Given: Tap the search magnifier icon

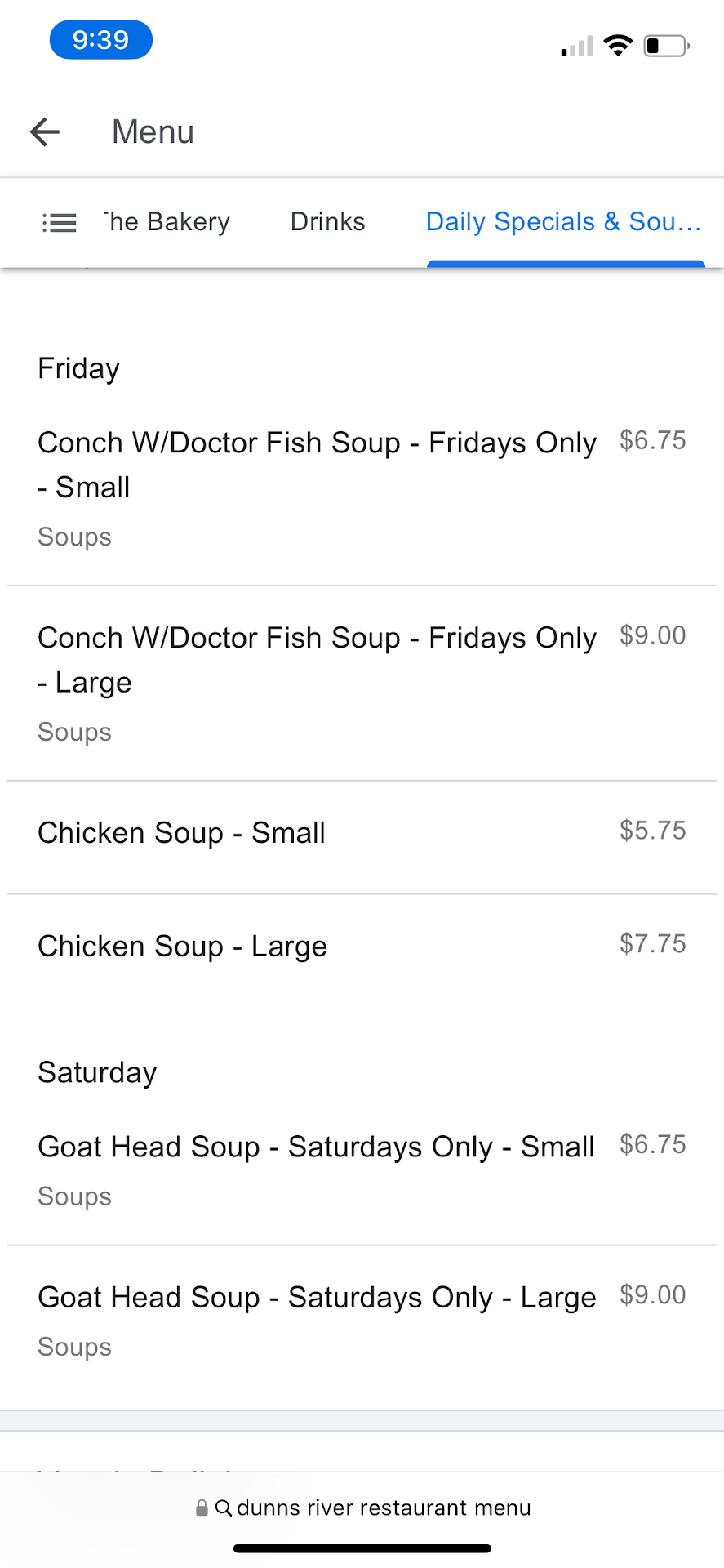Looking at the screenshot, I should click(x=223, y=1508).
